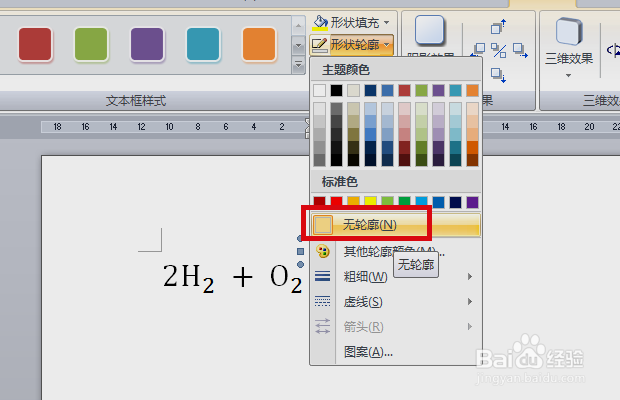
Task: Apply the green text box style
Action: [x=91, y=44]
